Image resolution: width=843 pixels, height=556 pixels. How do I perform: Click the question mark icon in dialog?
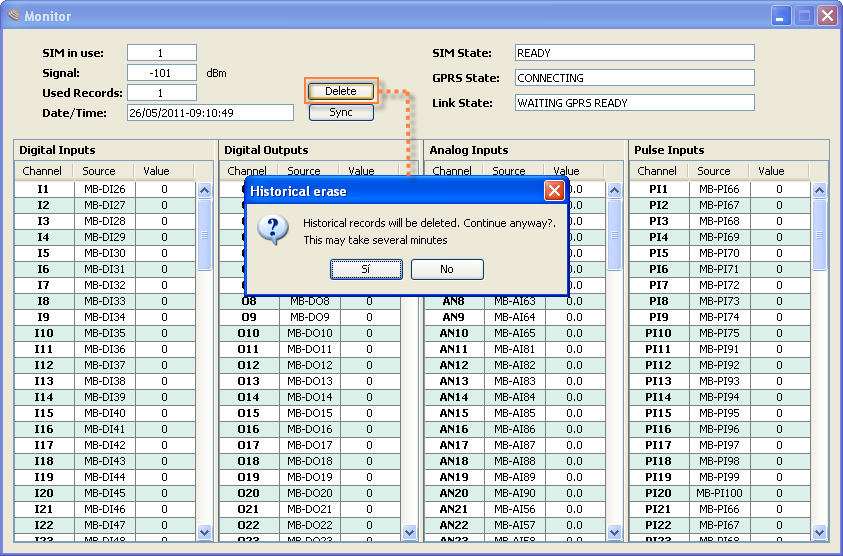(x=273, y=229)
